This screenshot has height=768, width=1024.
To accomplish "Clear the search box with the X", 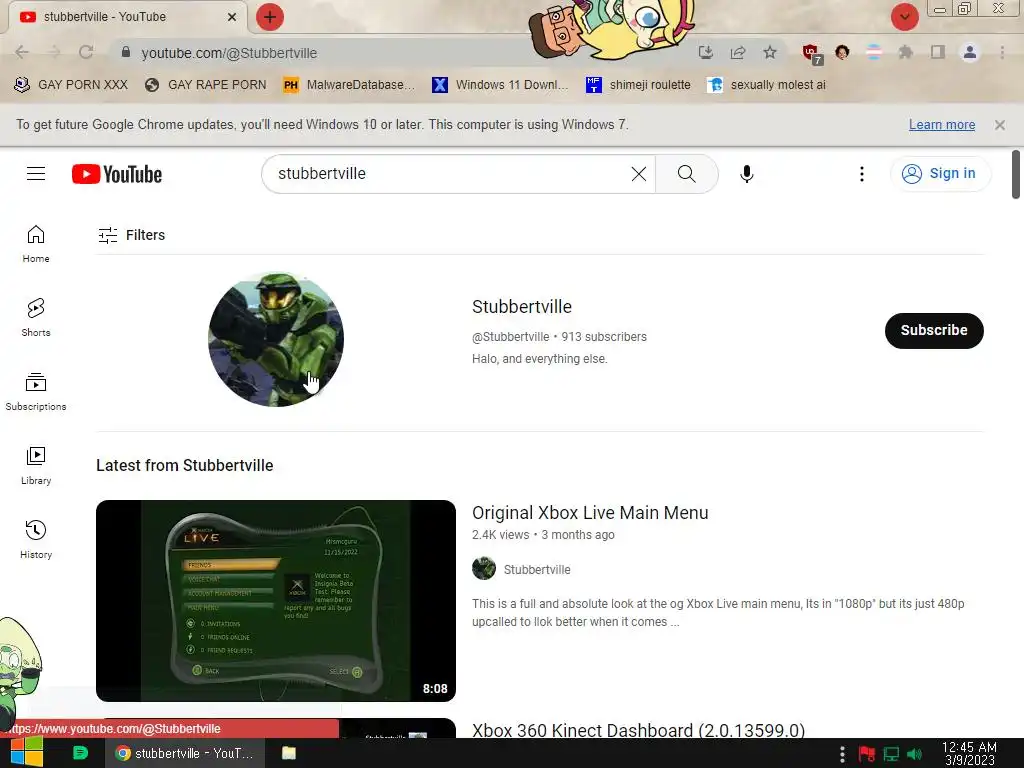I will [639, 174].
